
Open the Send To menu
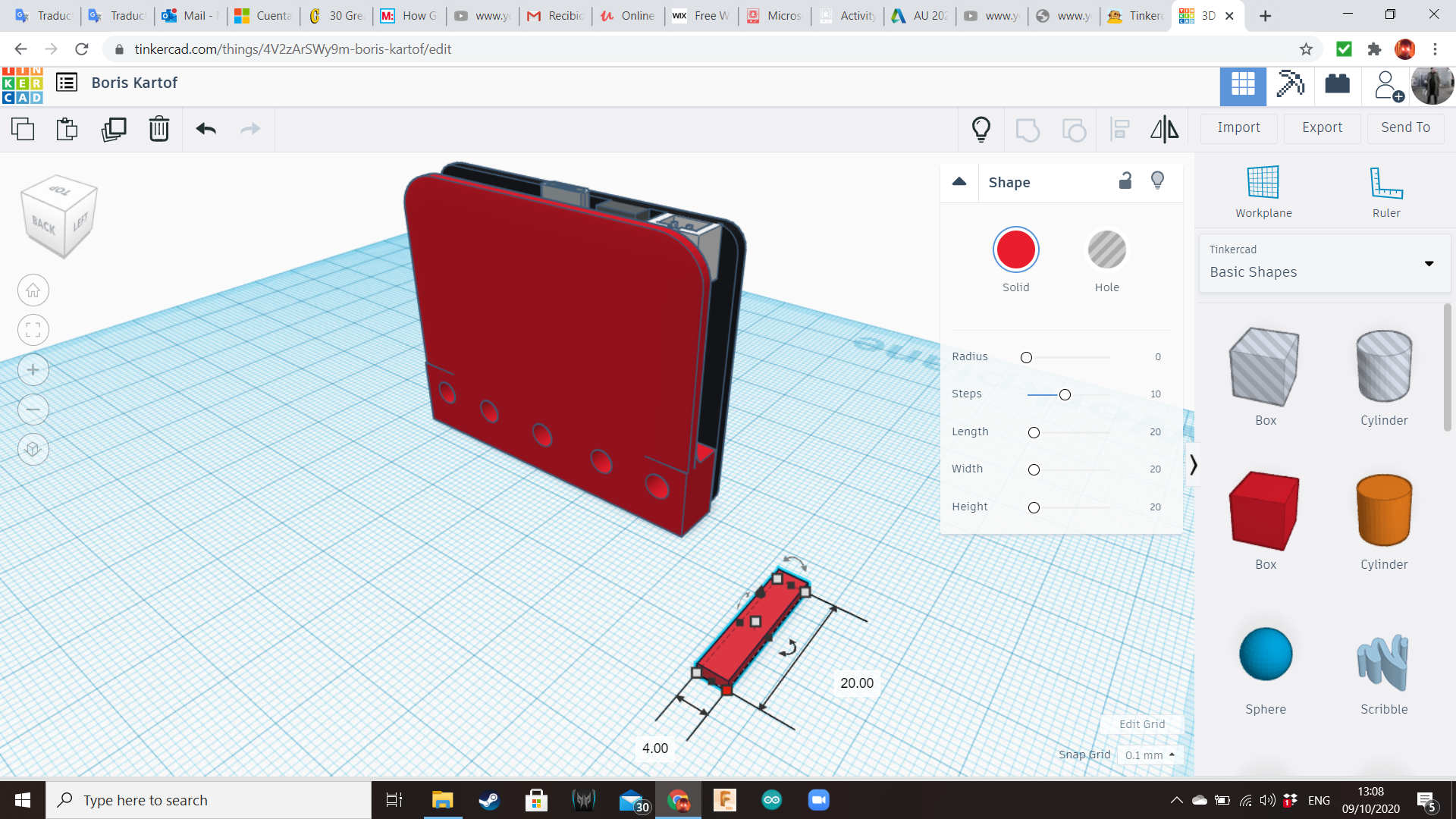[x=1405, y=127]
